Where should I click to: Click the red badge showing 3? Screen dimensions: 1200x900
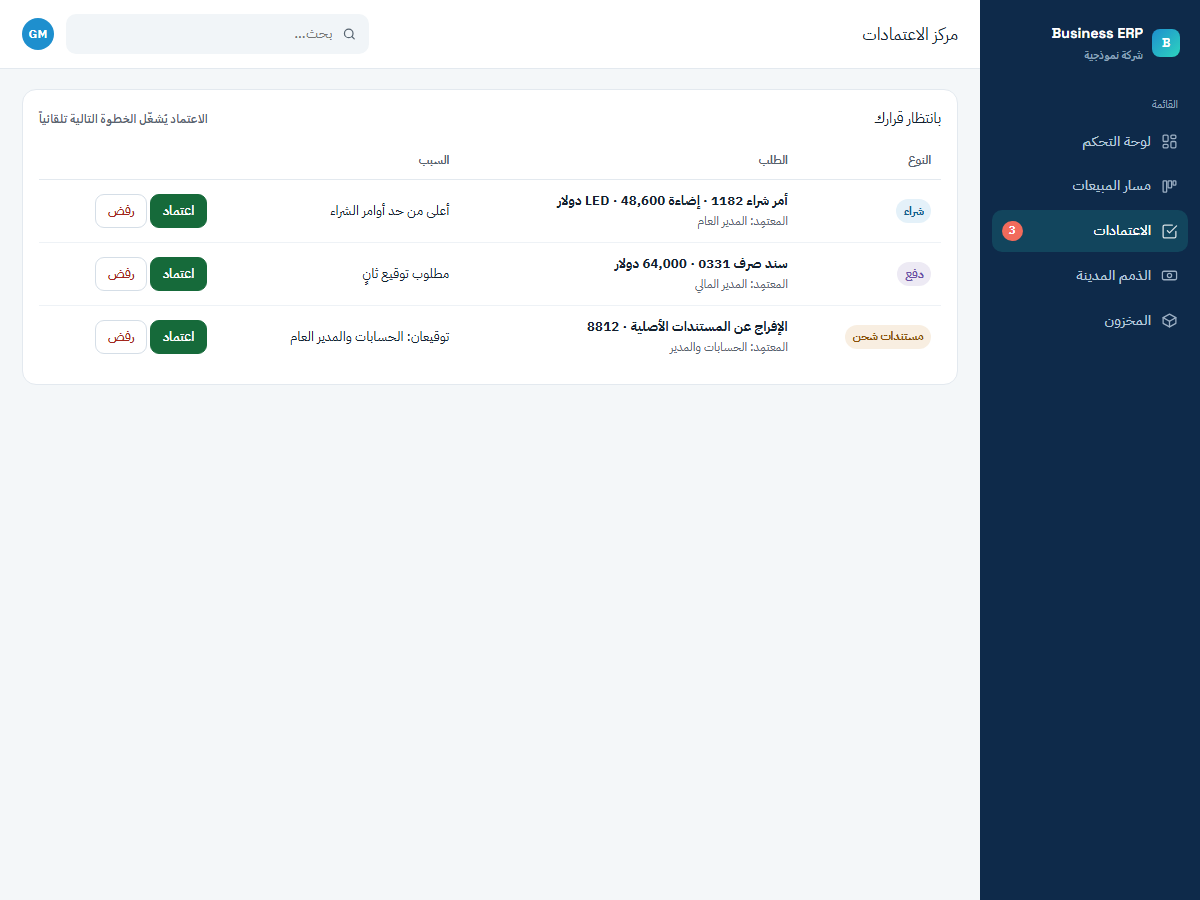click(1012, 231)
